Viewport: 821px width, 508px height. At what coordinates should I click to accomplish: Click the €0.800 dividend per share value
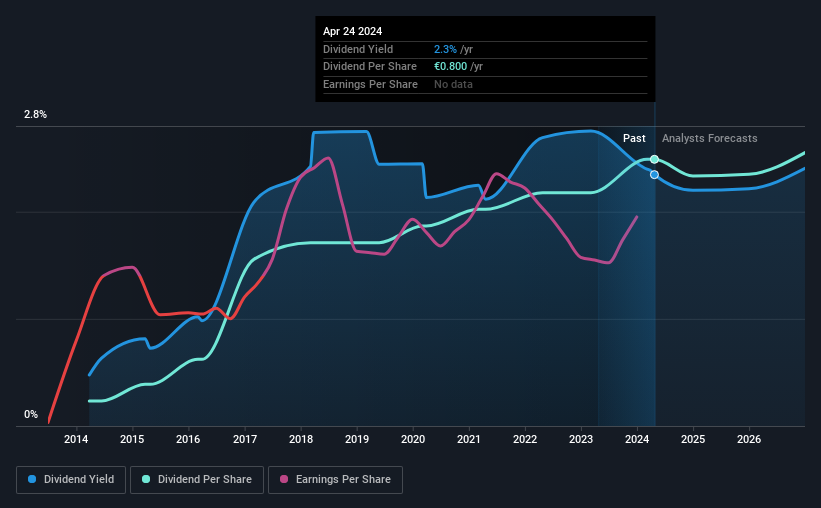[450, 67]
